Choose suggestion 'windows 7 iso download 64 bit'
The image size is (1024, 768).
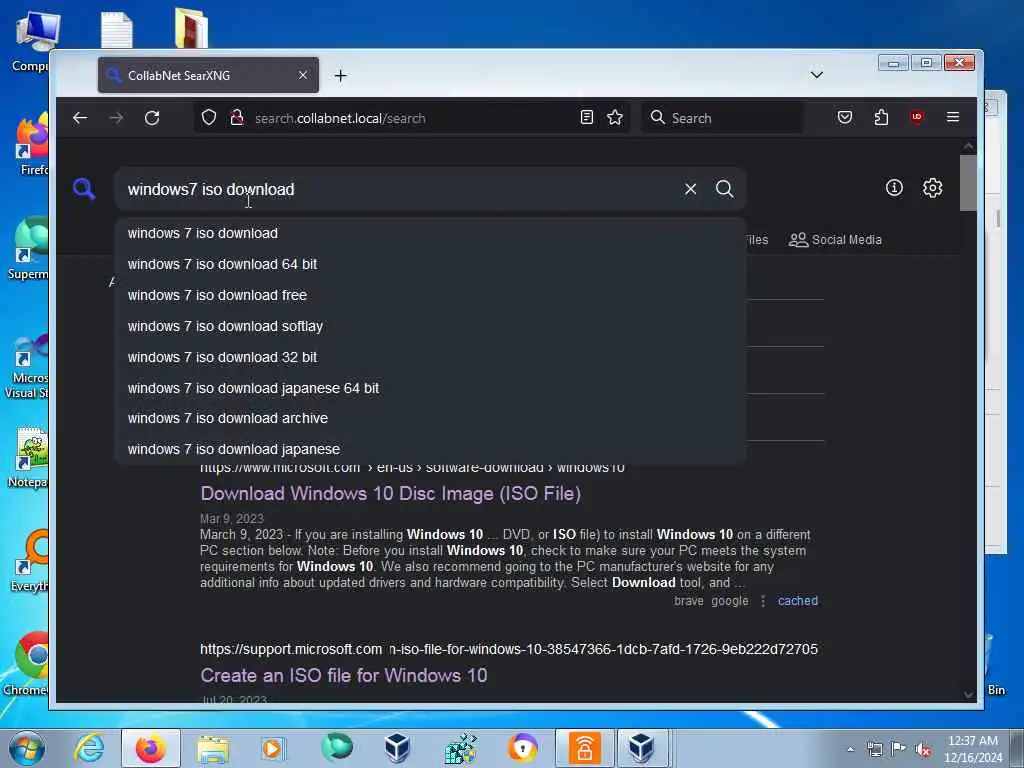(430, 264)
